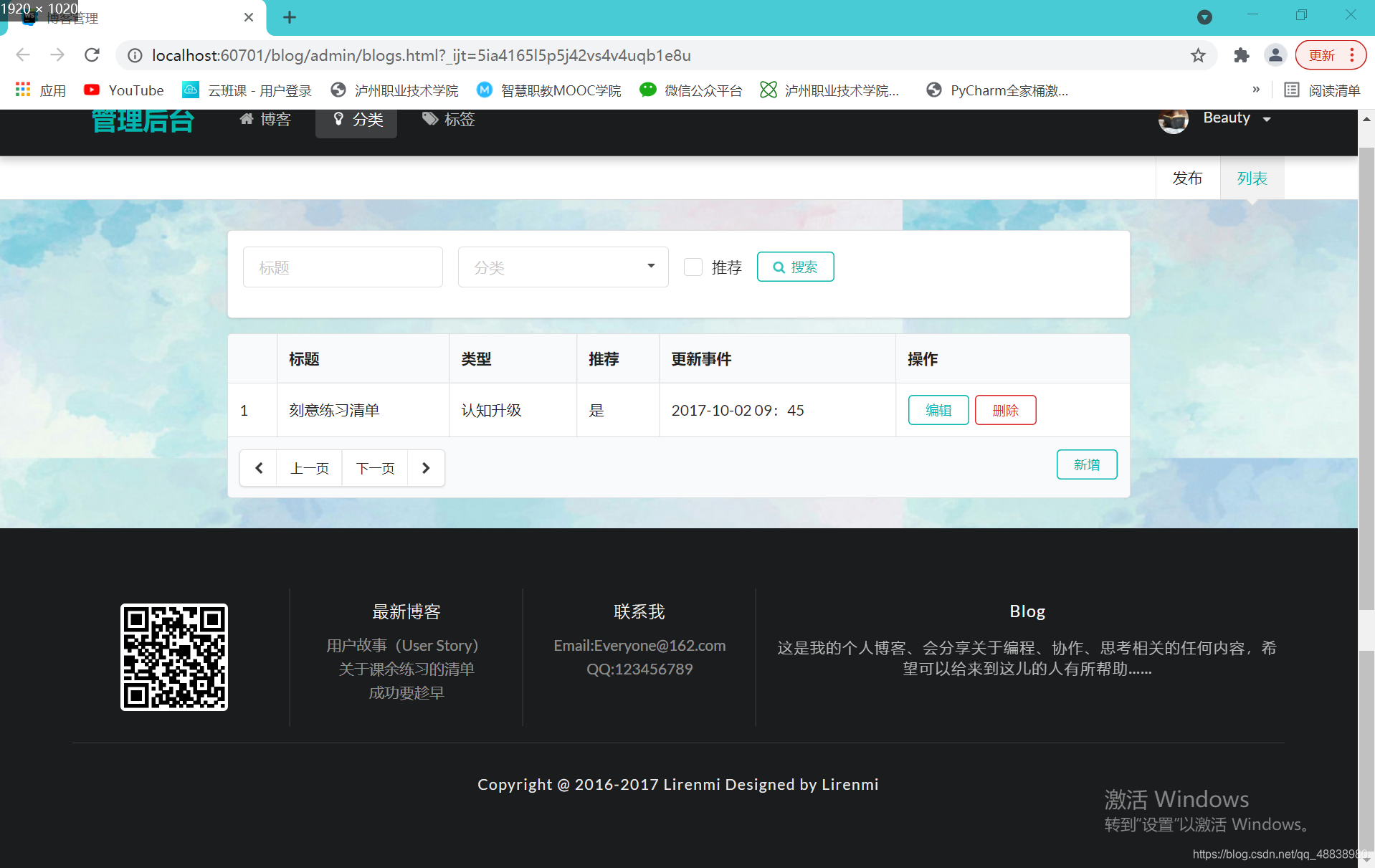Click the browser refresh icon
This screenshot has width=1375, height=868.
pyautogui.click(x=92, y=55)
